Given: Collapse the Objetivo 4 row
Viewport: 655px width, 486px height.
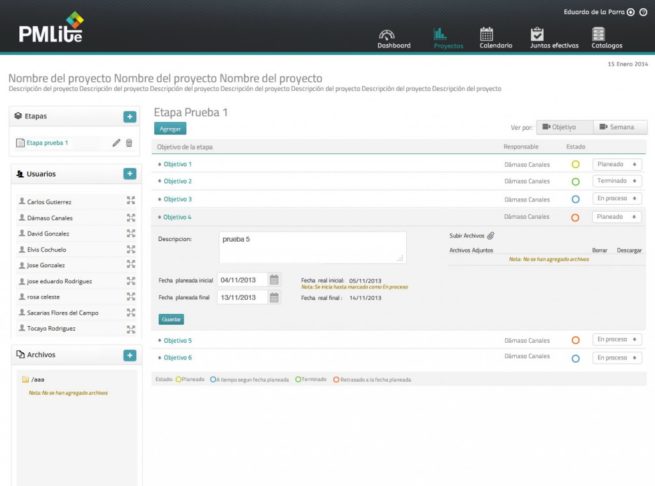Looking at the screenshot, I should 177,217.
